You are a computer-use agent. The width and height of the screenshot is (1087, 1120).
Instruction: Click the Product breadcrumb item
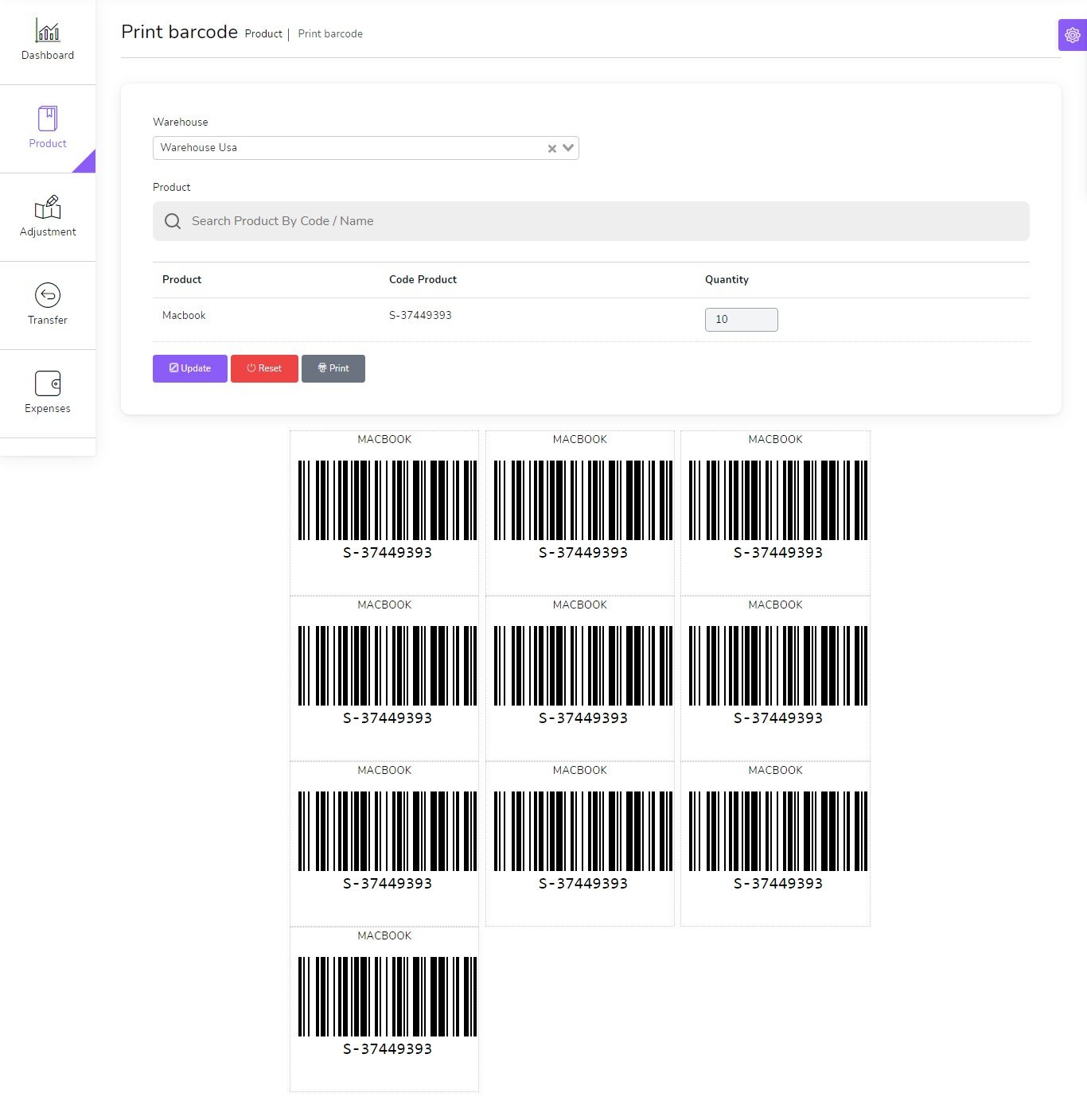click(263, 33)
